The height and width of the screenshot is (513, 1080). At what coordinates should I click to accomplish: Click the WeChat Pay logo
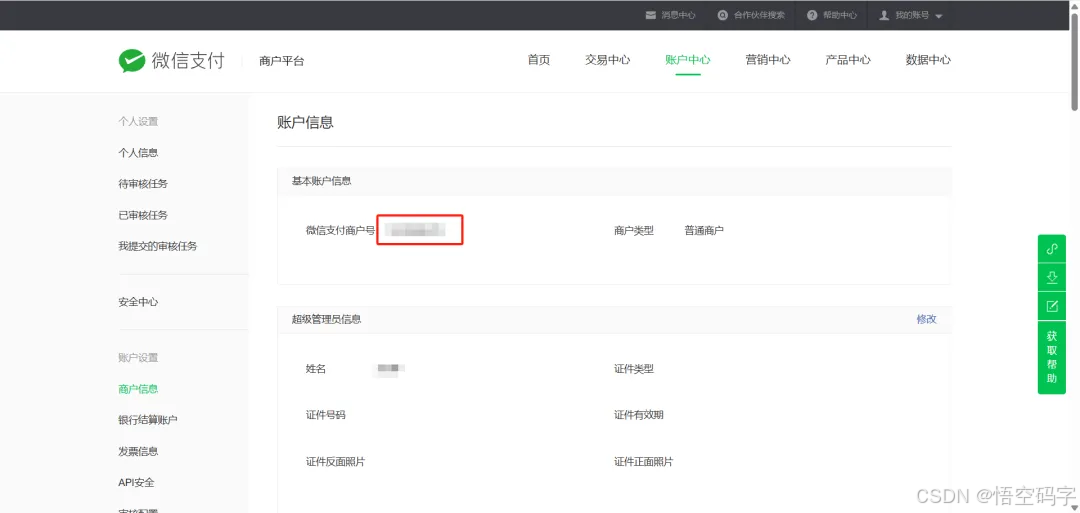(172, 61)
